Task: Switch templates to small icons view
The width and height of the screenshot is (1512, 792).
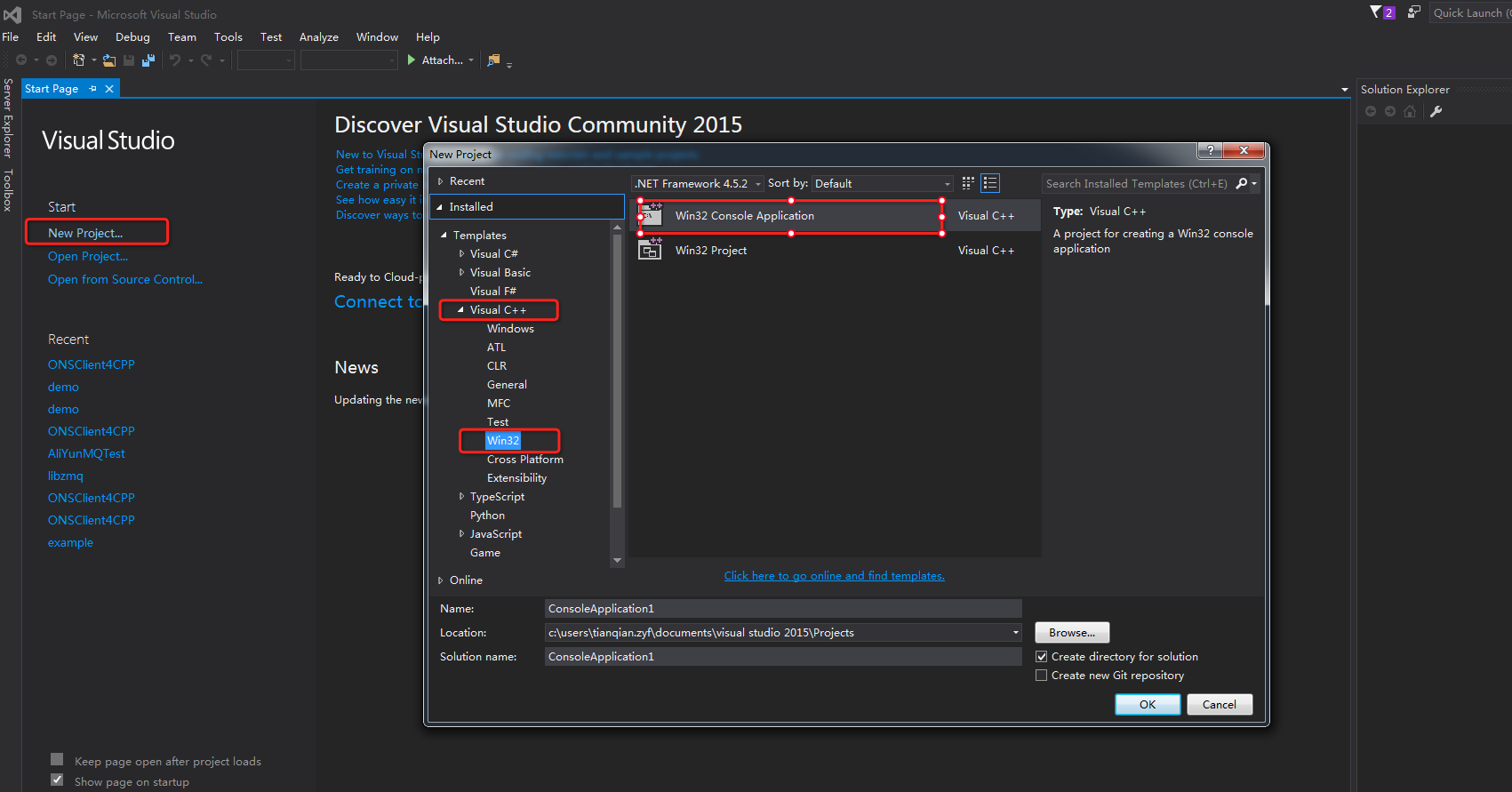Action: tap(968, 183)
